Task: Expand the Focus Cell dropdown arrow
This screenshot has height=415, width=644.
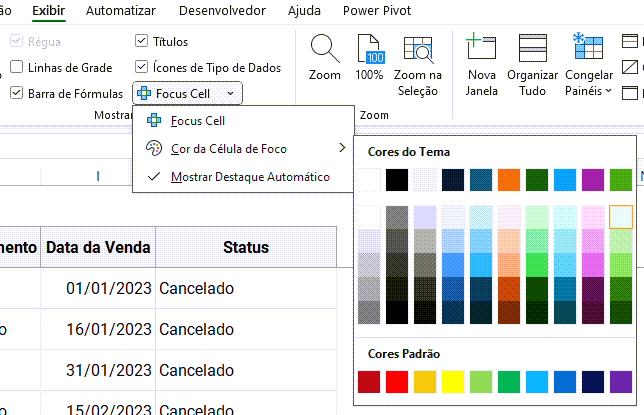Action: [x=231, y=93]
